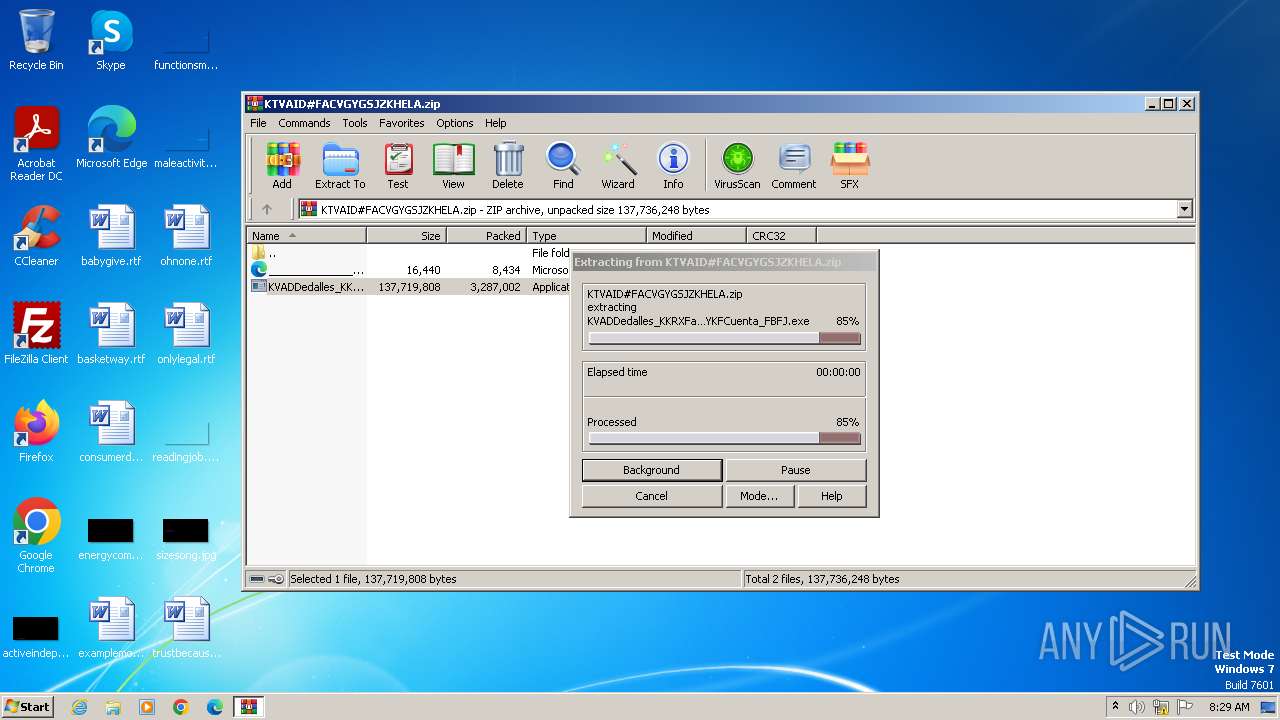This screenshot has width=1280, height=720.
Task: Cancel the extraction
Action: pyautogui.click(x=651, y=496)
